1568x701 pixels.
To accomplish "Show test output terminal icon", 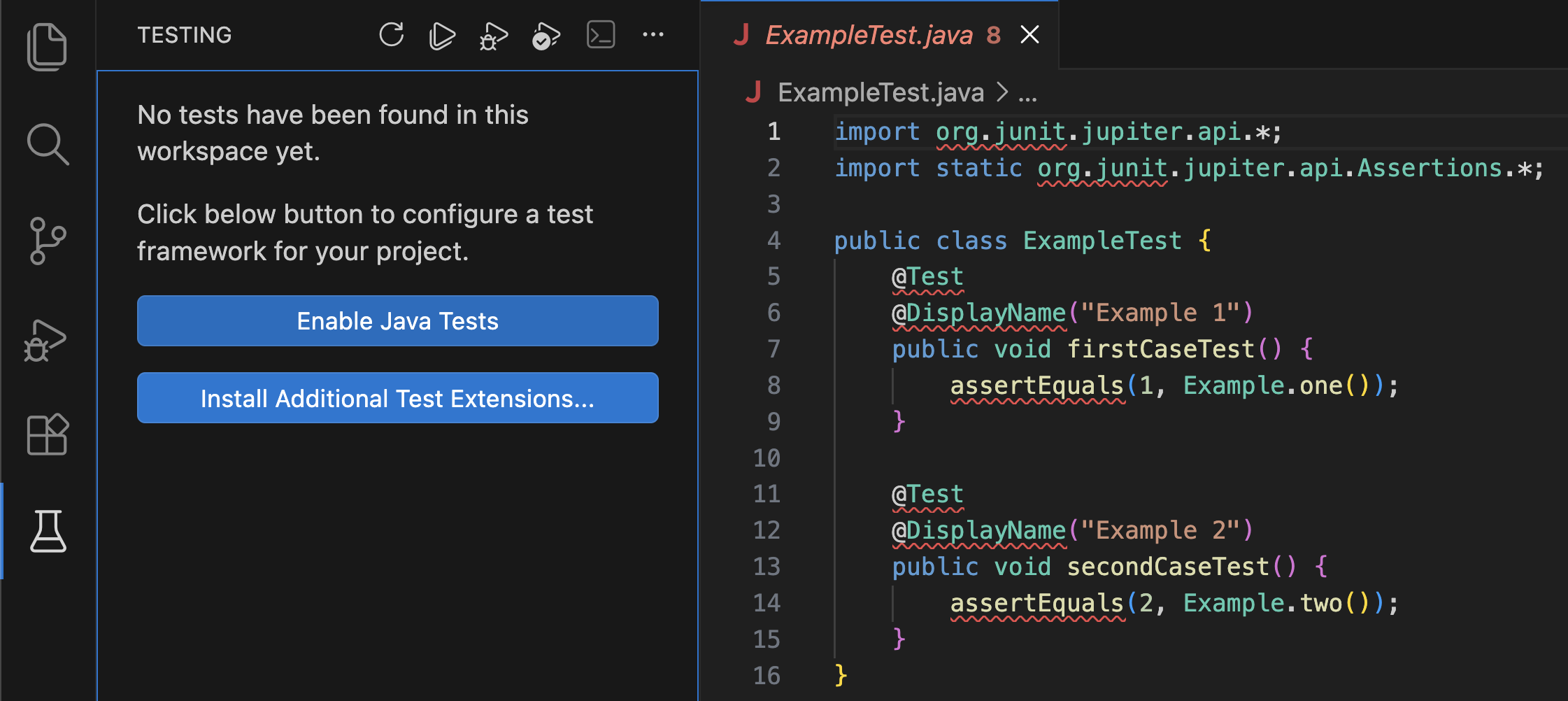I will [x=601, y=34].
